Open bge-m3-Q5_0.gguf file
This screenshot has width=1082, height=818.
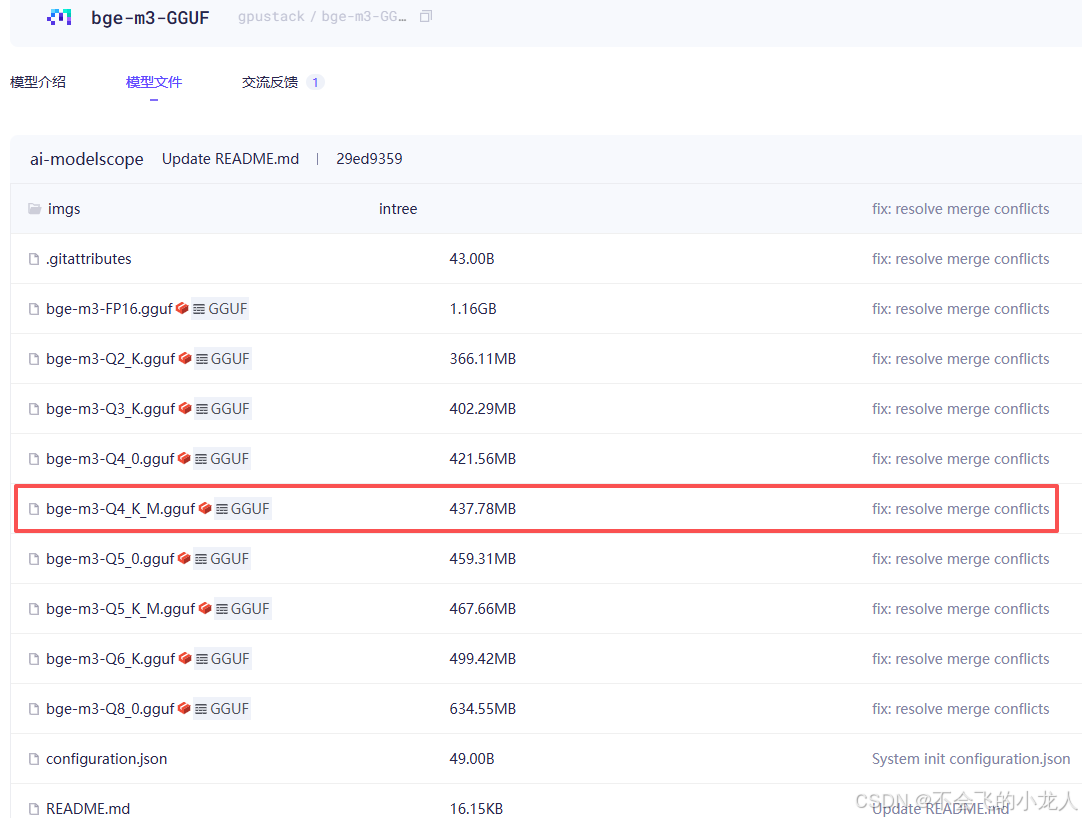click(110, 559)
